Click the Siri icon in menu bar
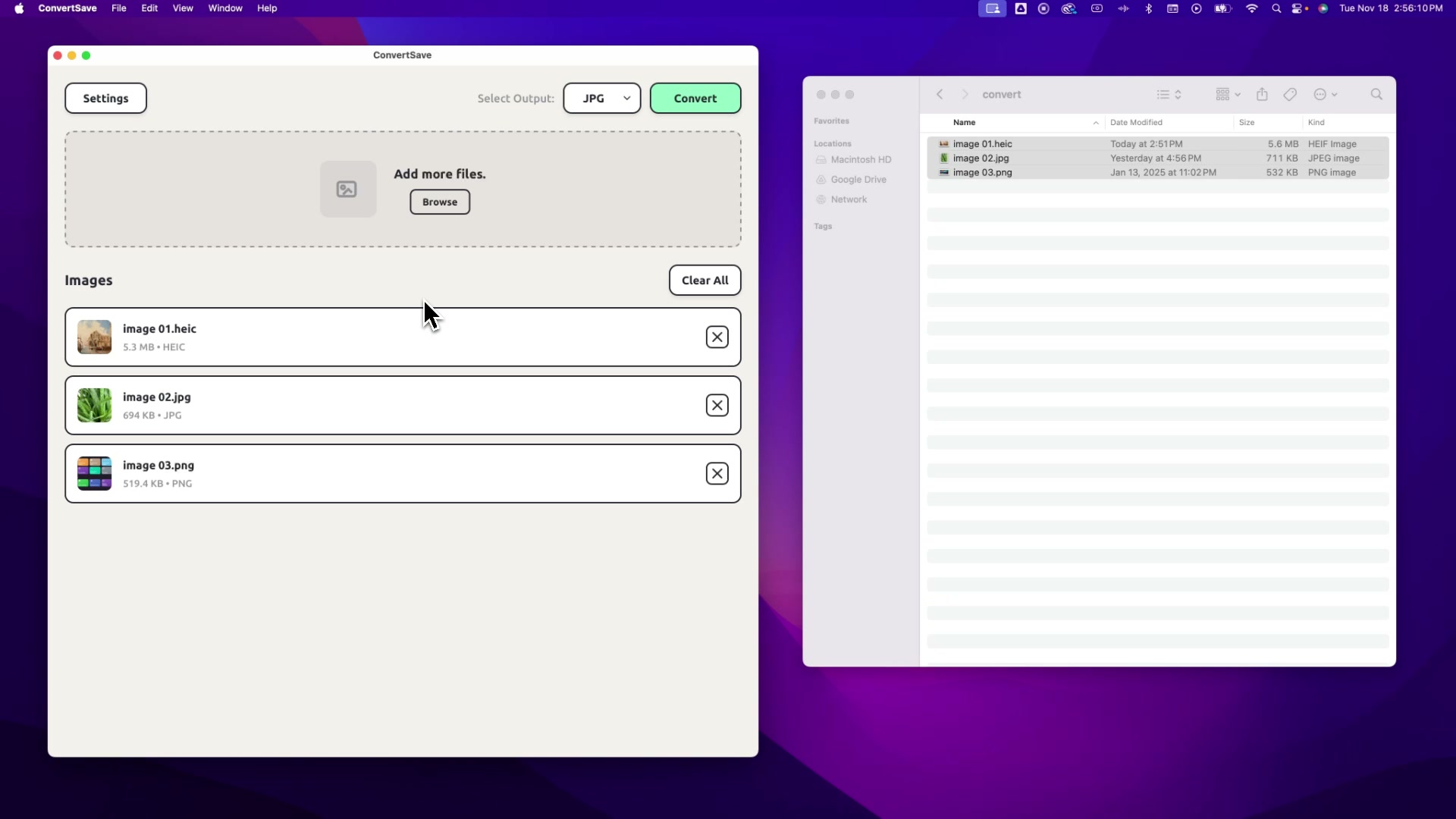 click(1323, 8)
